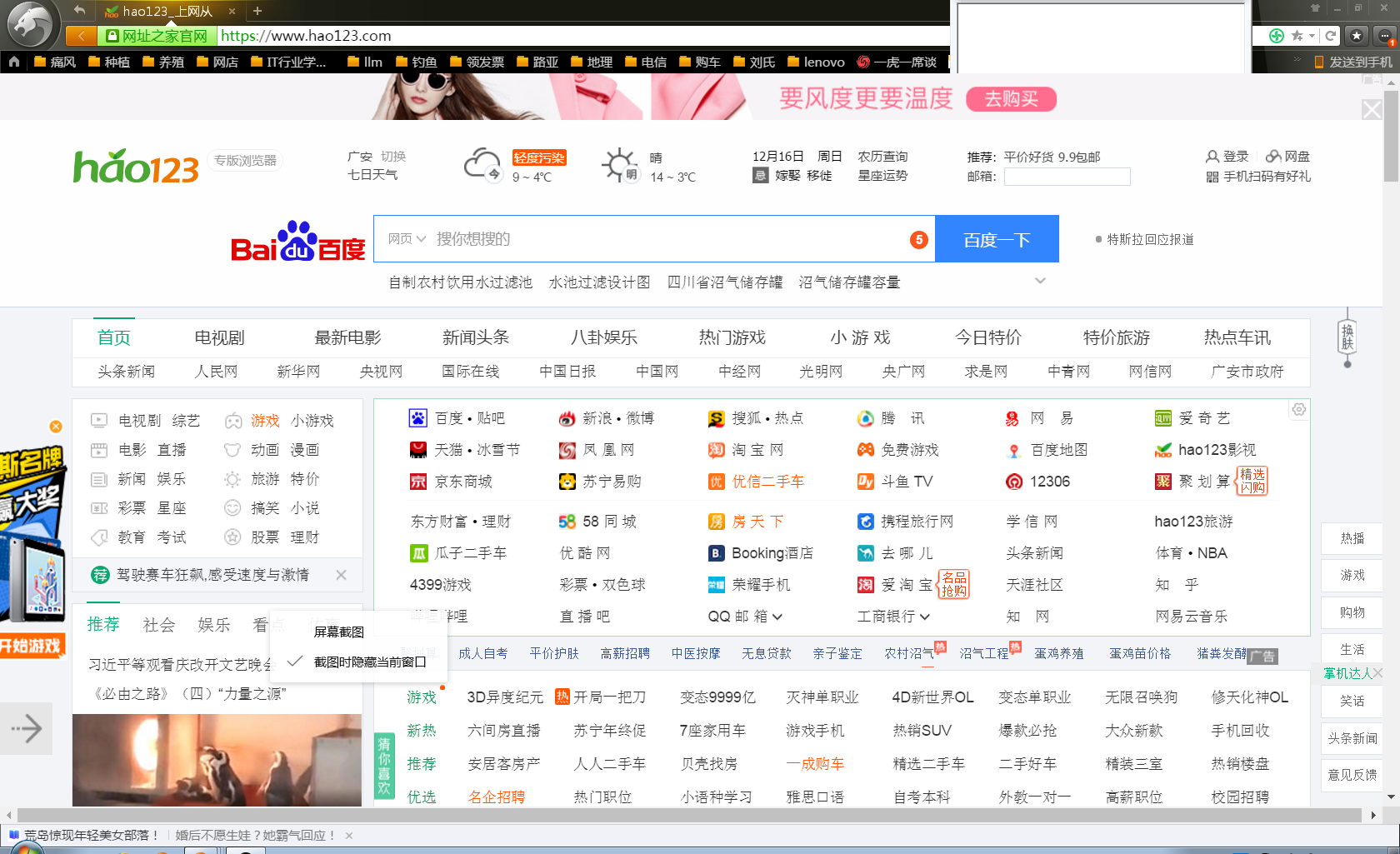Switch to 电视剧 navigation tab

[219, 337]
